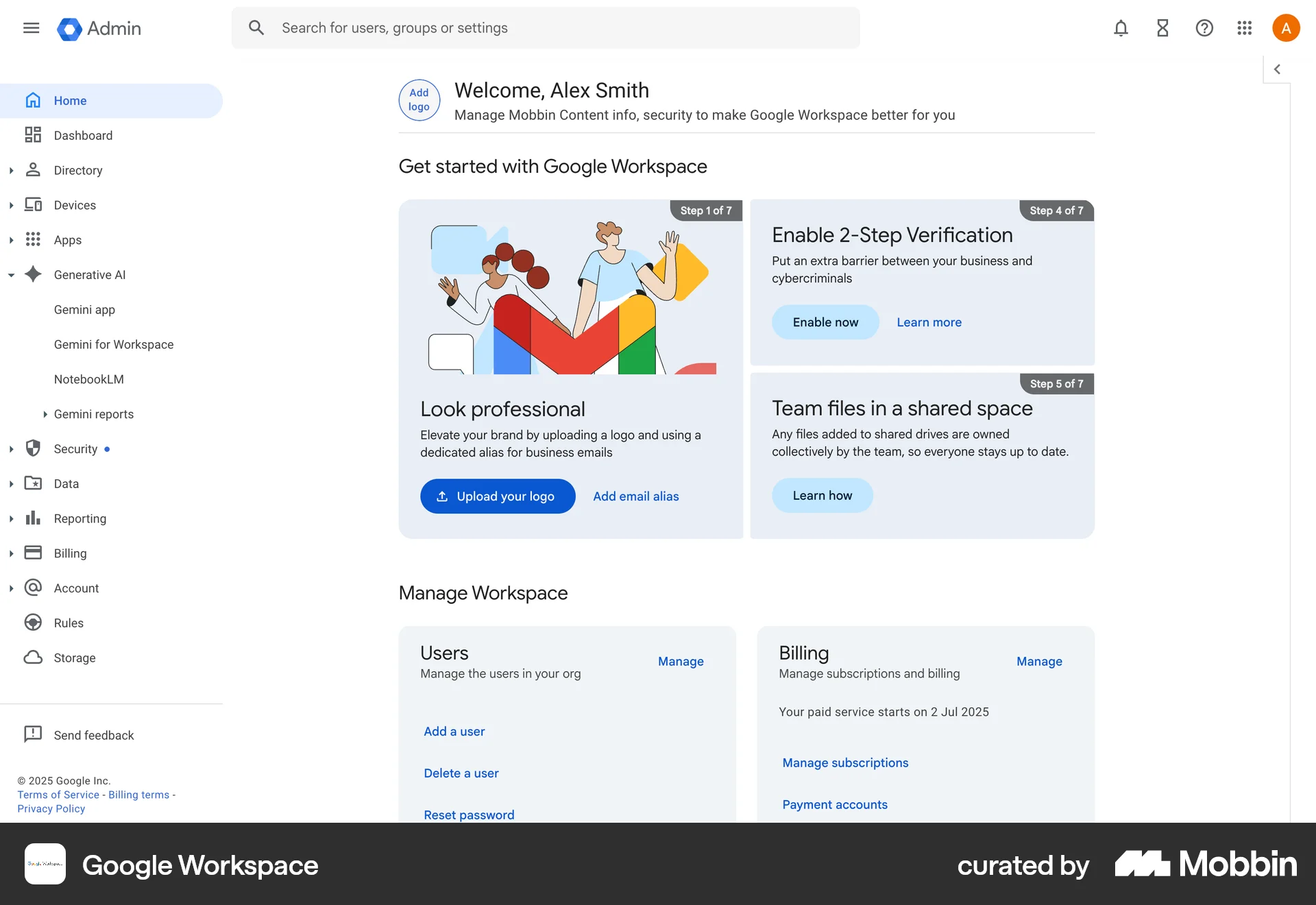The width and height of the screenshot is (1316, 905).
Task: Click the Security shield icon
Action: (33, 448)
